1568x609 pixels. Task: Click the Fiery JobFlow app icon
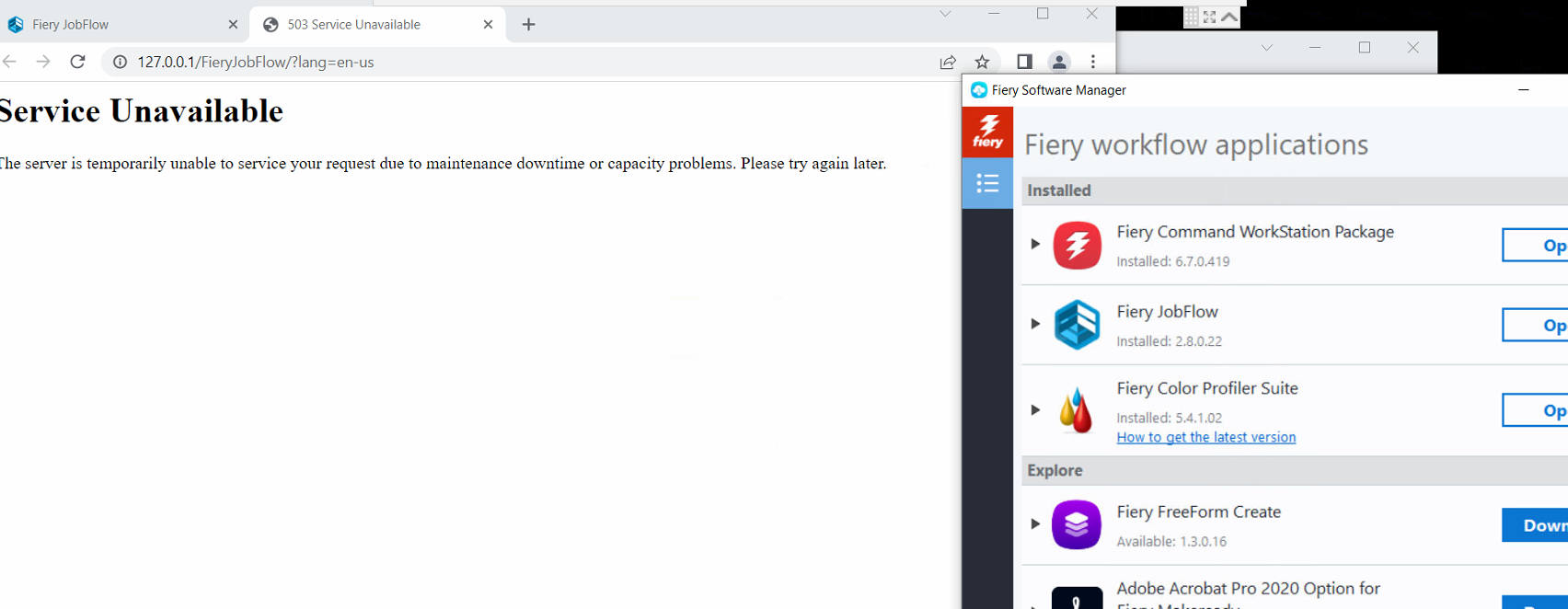[x=1077, y=325]
